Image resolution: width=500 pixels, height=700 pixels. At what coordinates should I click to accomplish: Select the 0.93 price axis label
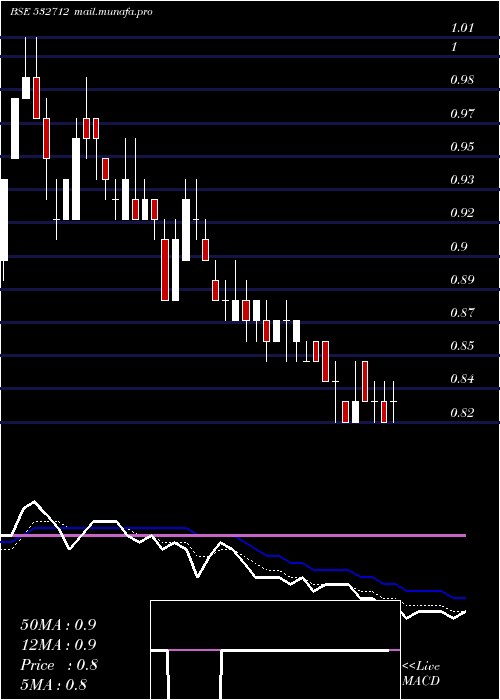(462, 179)
